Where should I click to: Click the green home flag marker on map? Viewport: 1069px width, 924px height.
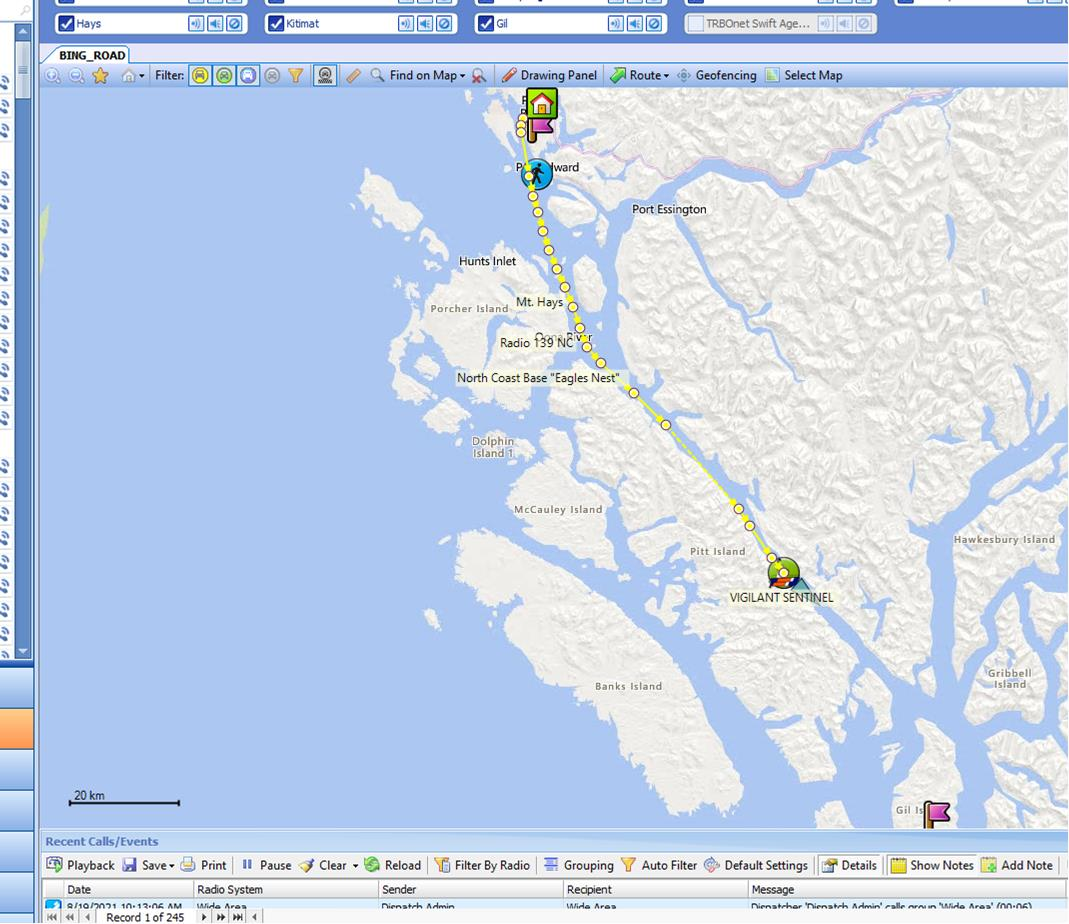(x=542, y=103)
